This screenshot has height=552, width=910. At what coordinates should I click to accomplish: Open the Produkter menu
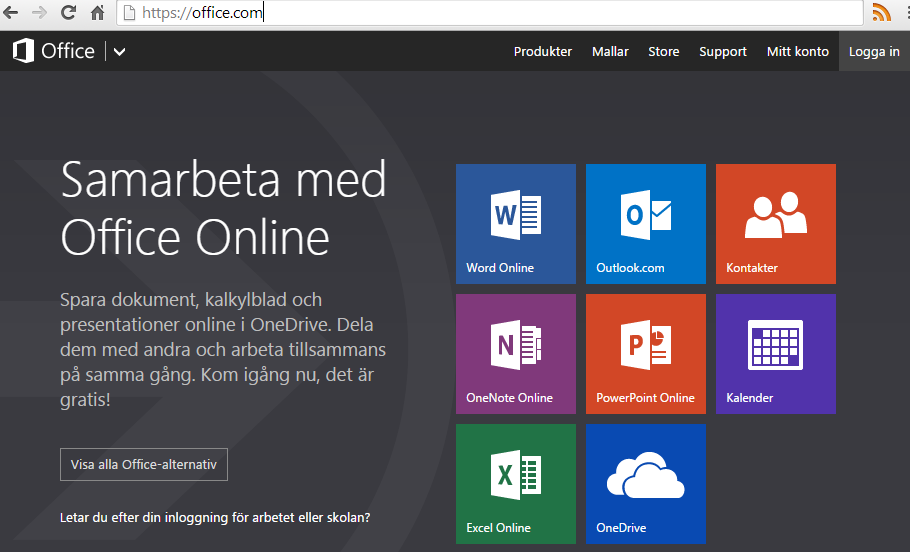tap(543, 52)
